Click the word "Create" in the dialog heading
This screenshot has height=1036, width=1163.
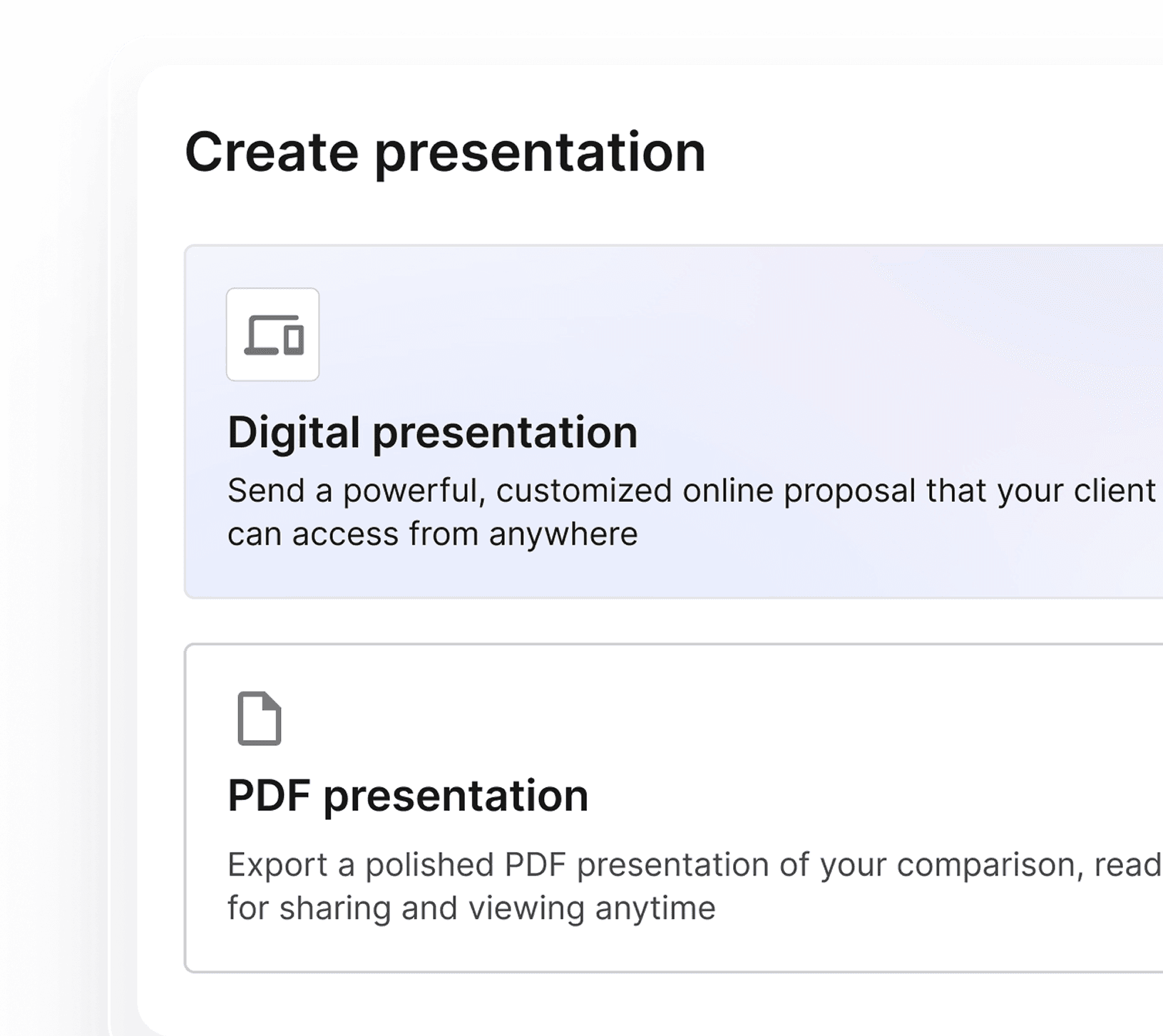pyautogui.click(x=271, y=152)
